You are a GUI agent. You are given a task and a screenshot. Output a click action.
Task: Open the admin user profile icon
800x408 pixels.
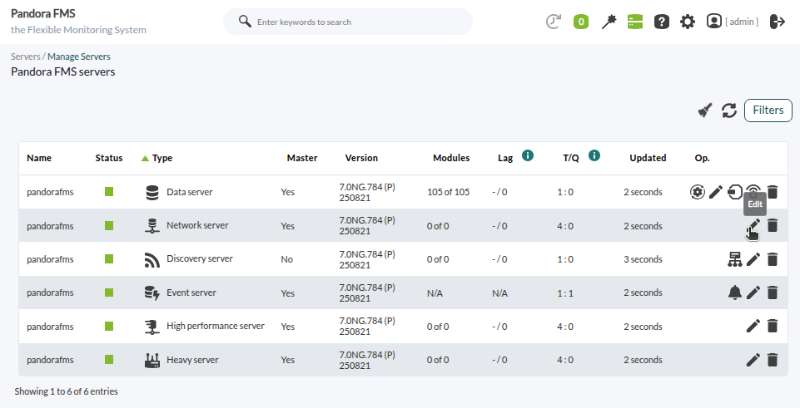click(714, 21)
